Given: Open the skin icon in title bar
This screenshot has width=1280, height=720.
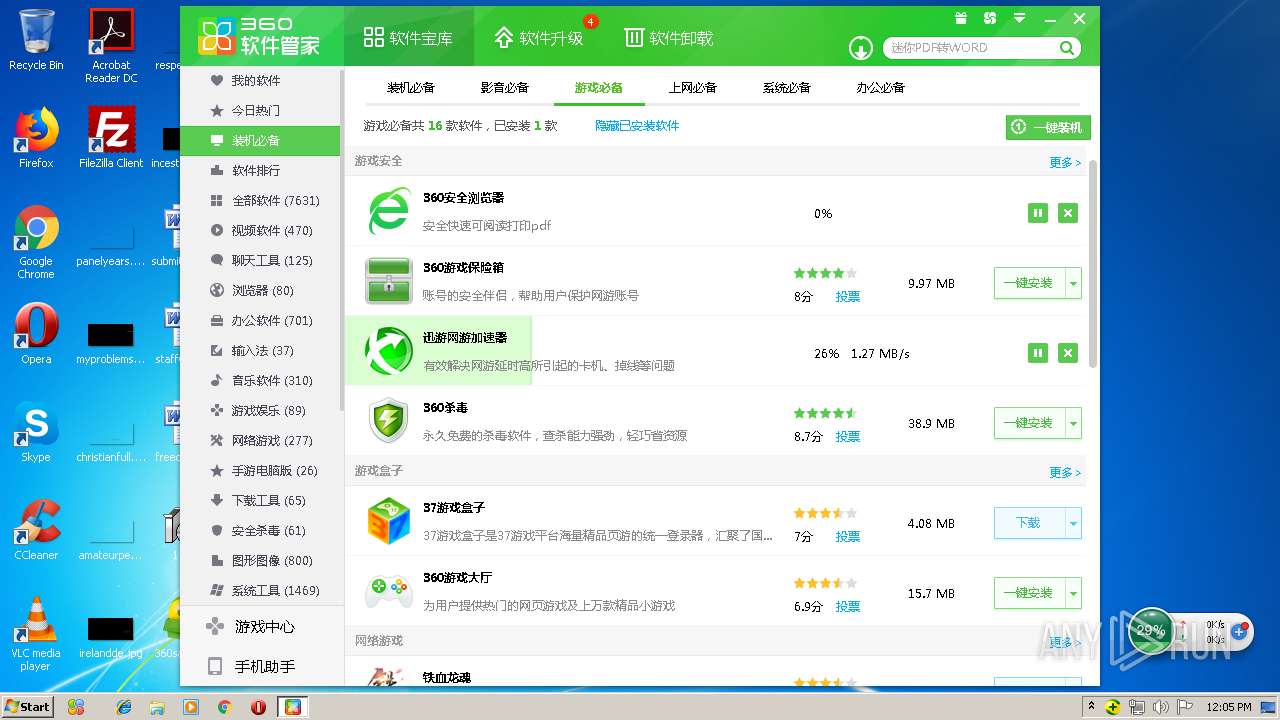Looking at the screenshot, I should tap(990, 18).
